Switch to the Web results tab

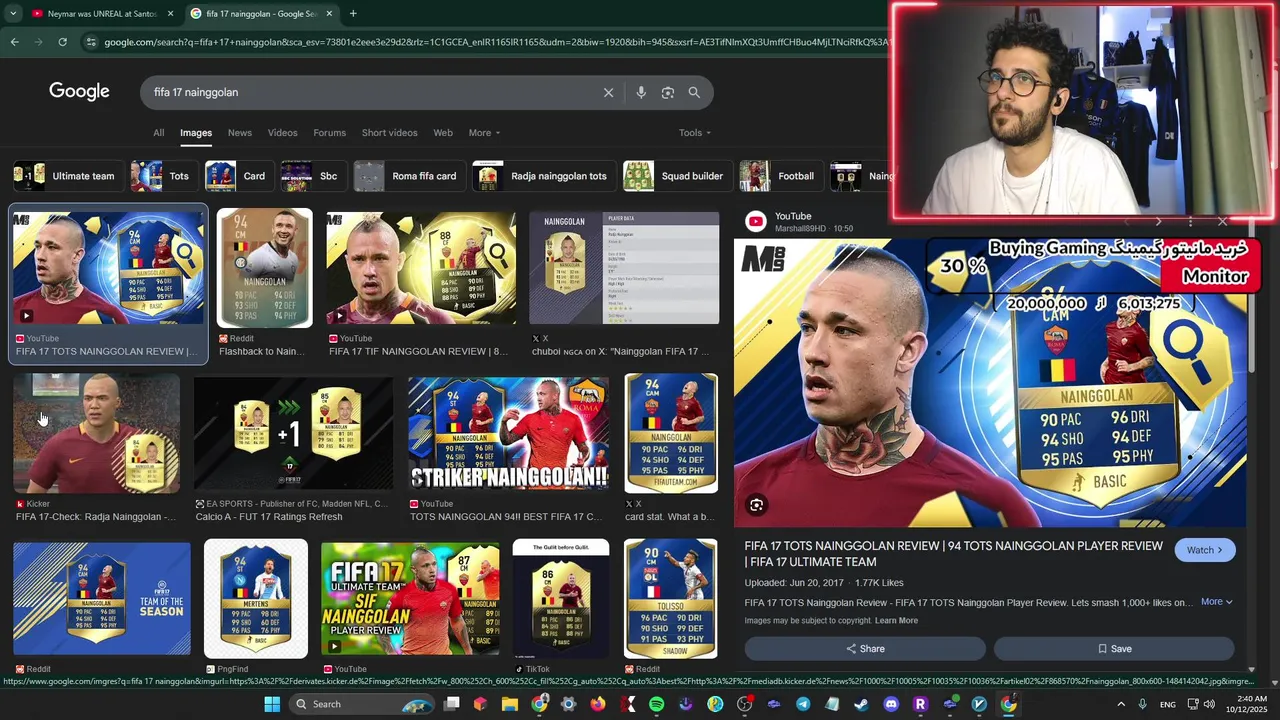pos(443,133)
